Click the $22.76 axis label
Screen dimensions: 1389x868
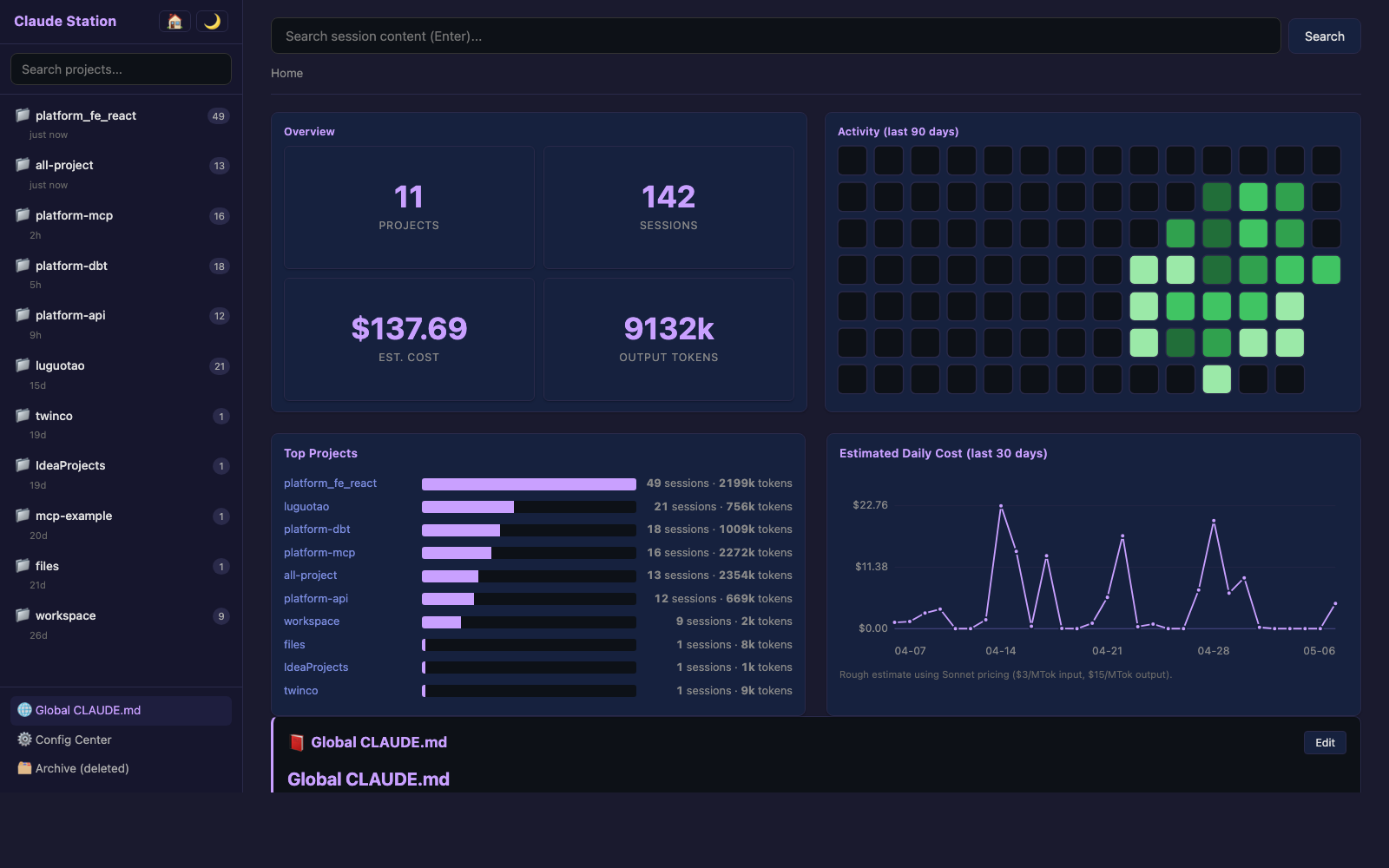click(870, 505)
